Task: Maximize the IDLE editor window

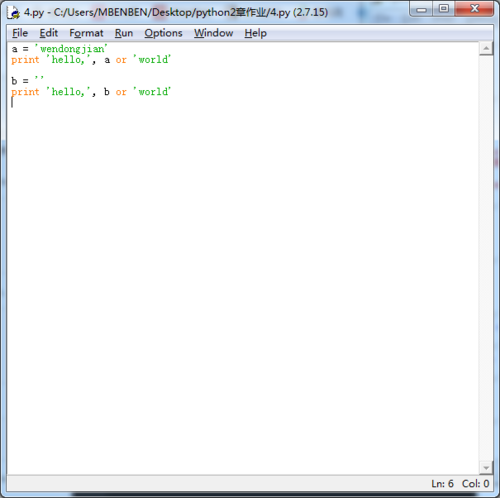Action: click(x=444, y=9)
